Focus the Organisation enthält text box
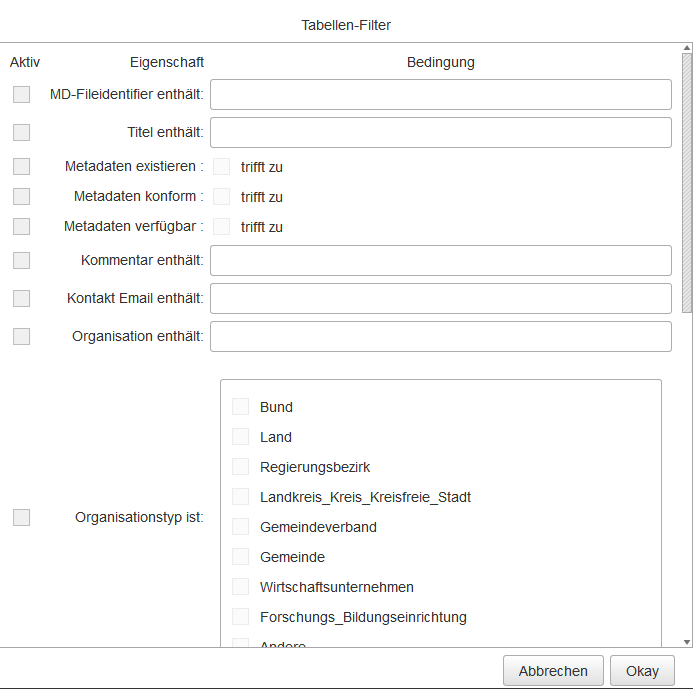693x689 pixels. click(x=440, y=337)
